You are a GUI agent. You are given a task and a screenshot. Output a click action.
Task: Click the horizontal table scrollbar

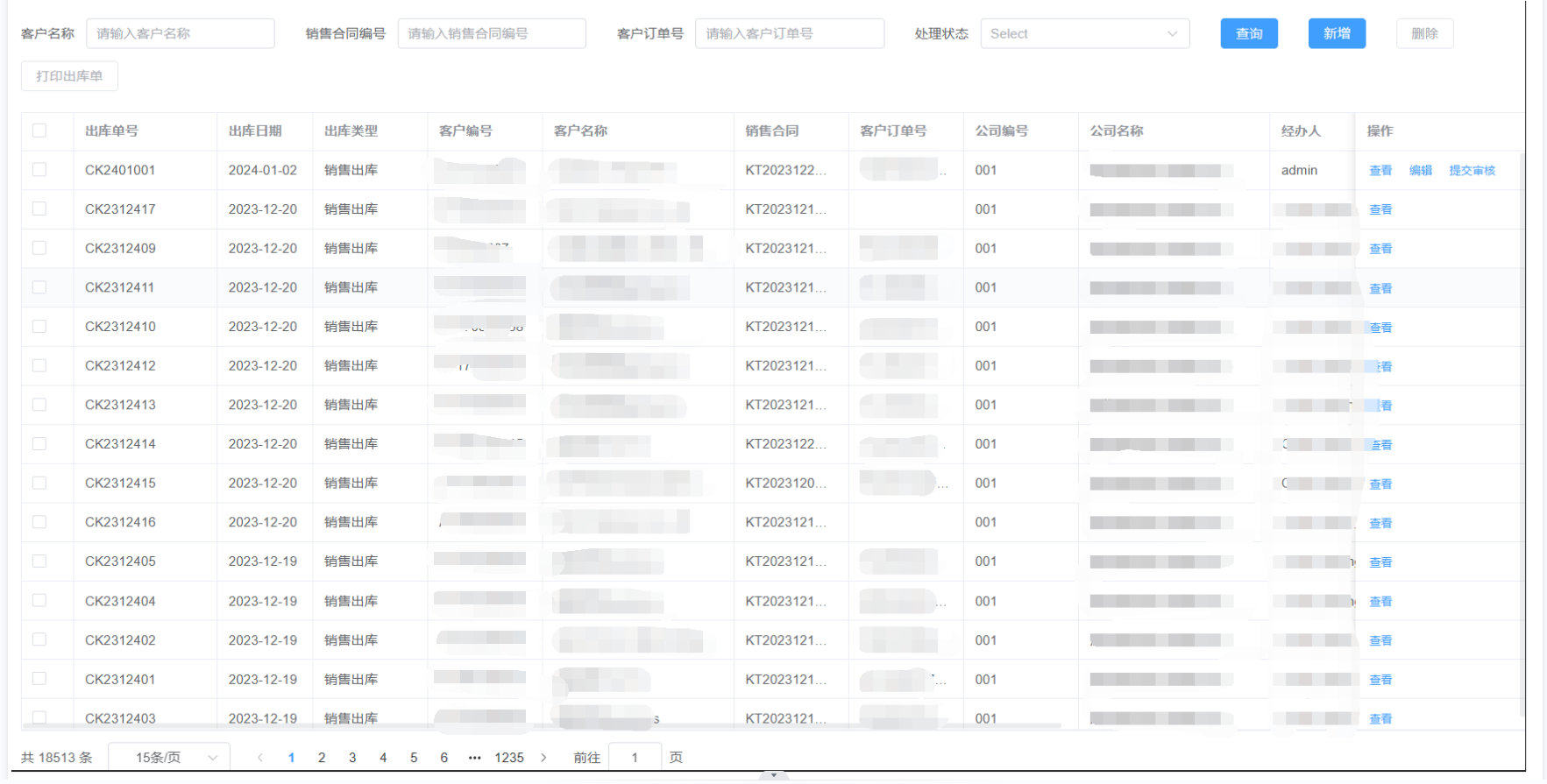click(x=542, y=725)
